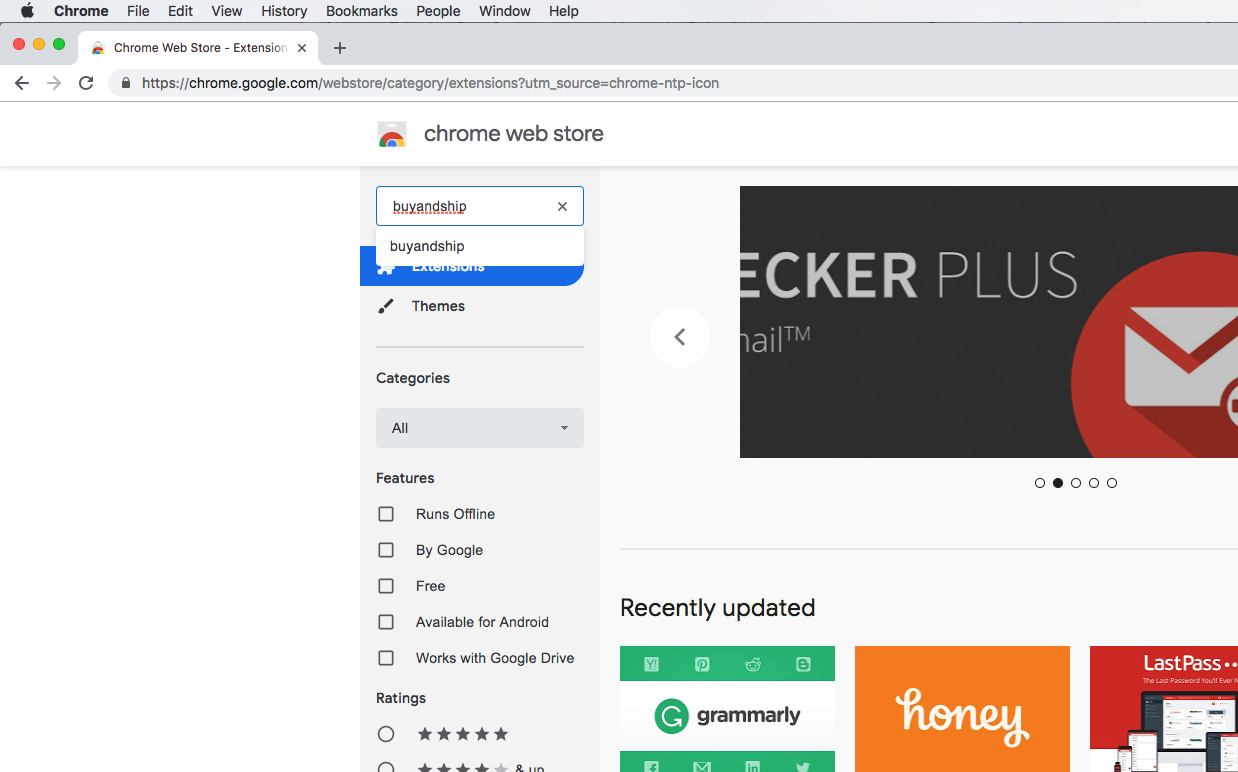The height and width of the screenshot is (772, 1238).
Task: Click the browser reload icon
Action: click(x=86, y=83)
